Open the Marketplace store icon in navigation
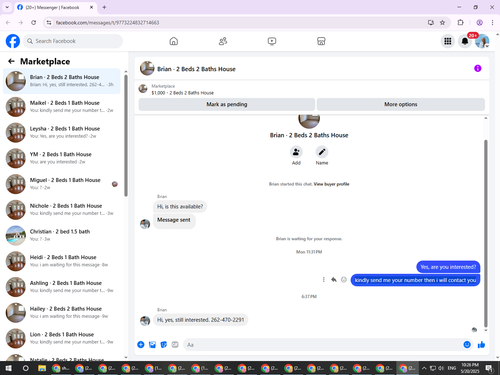500x375 pixels. tap(321, 41)
